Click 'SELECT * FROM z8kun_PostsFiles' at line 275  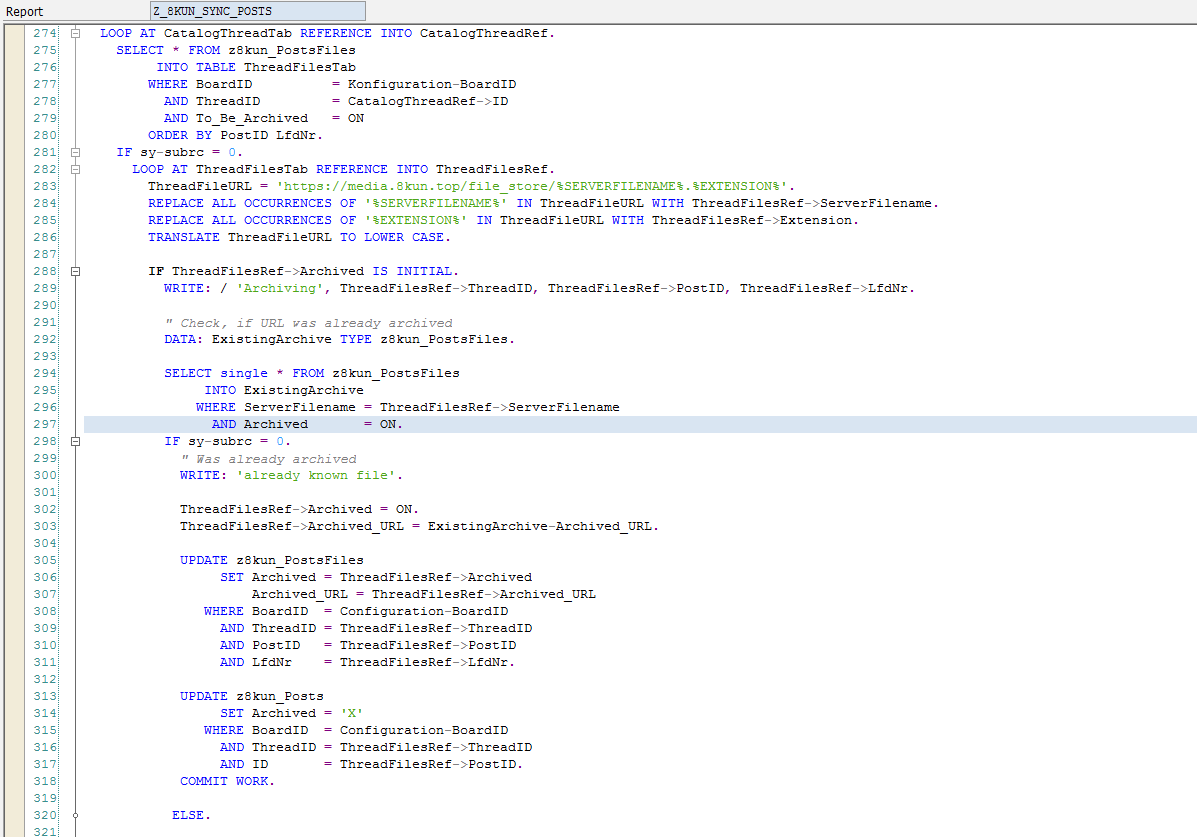(236, 50)
